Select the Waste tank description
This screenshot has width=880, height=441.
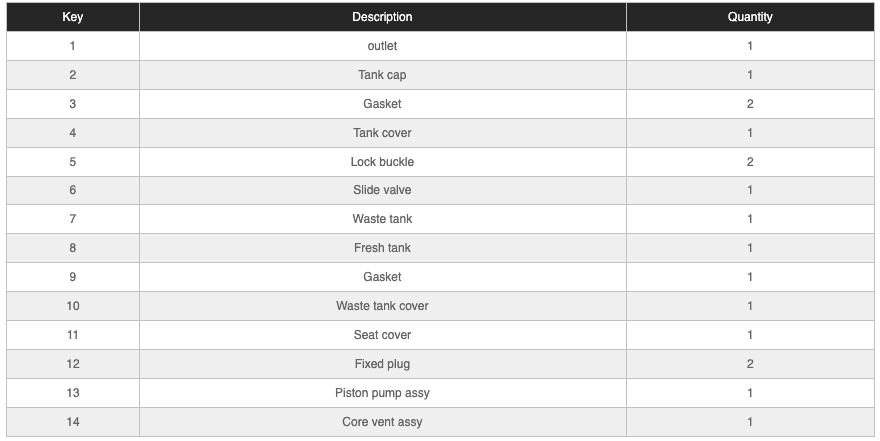pyautogui.click(x=382, y=219)
